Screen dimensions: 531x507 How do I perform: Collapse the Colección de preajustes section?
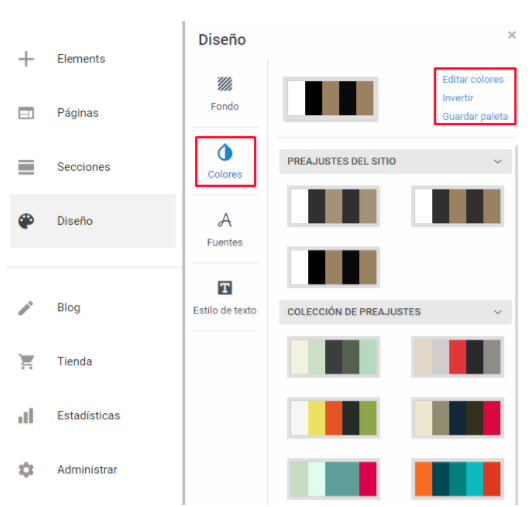(x=497, y=312)
